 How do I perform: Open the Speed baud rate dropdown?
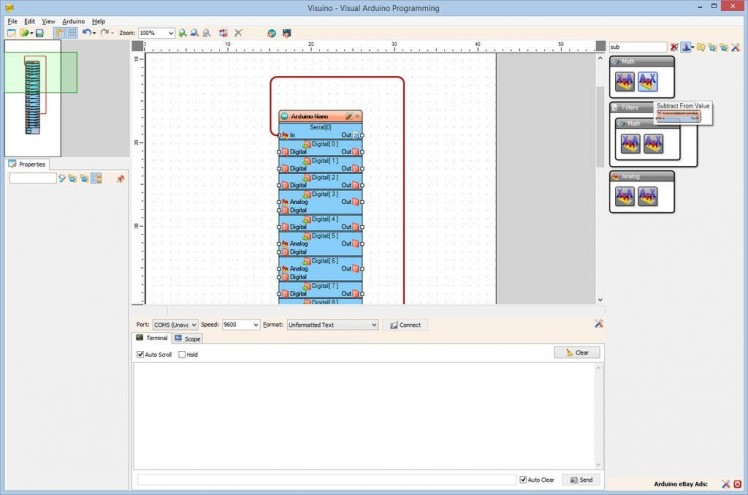coord(255,325)
